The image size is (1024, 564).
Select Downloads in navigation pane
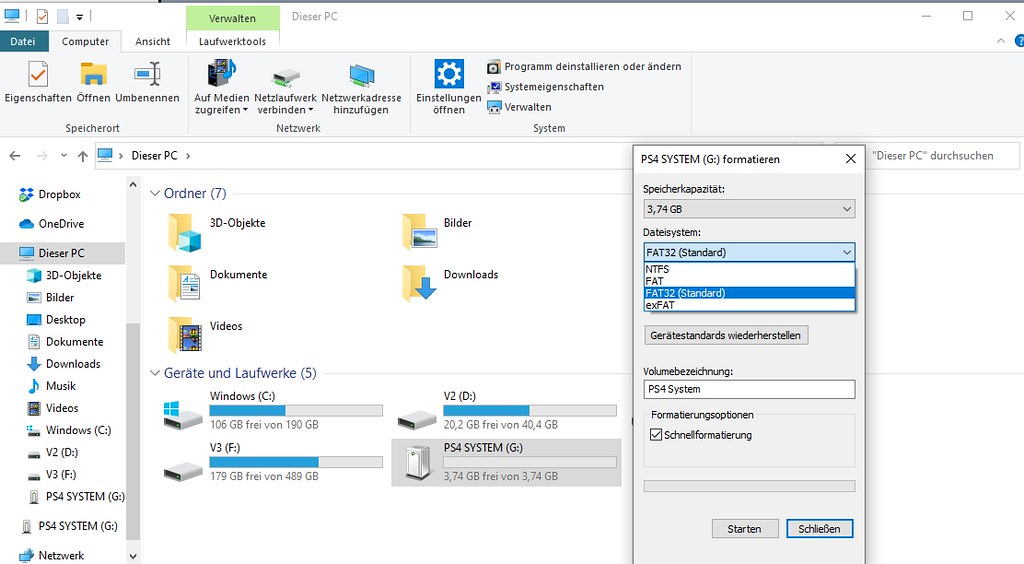click(72, 364)
